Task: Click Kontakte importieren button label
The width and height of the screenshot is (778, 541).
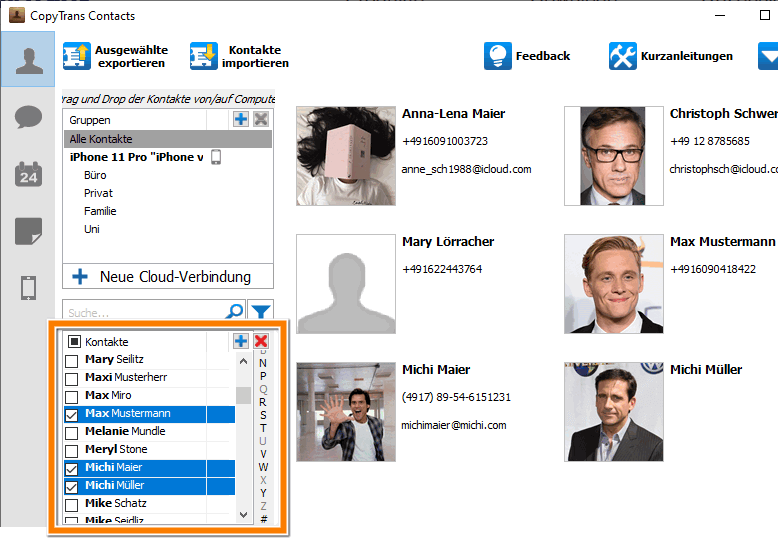Action: pos(255,56)
